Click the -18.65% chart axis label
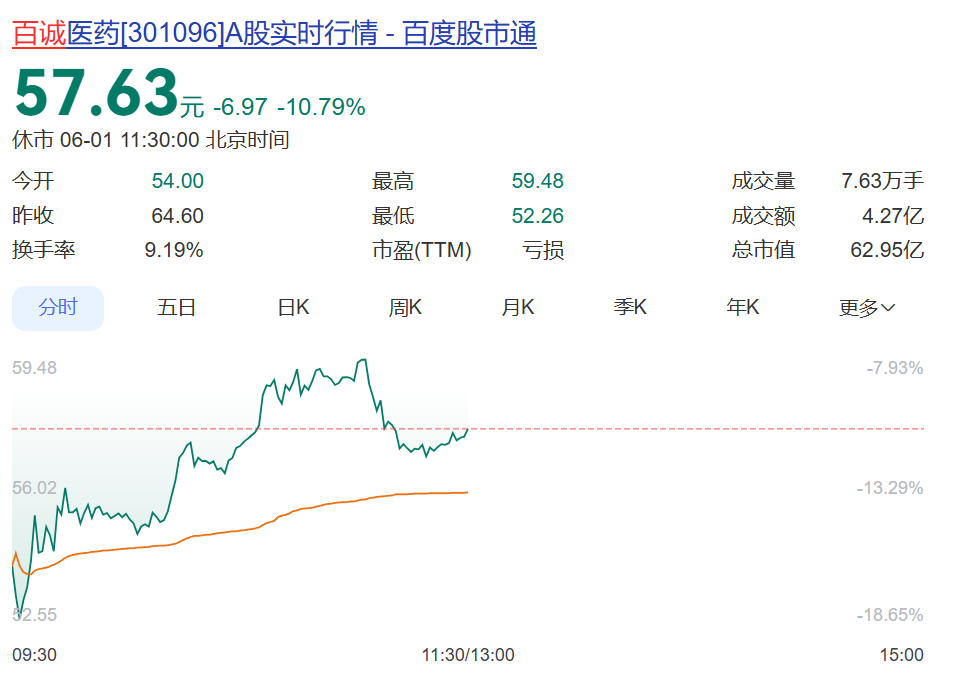Viewport: 969px width, 684px height. (890, 615)
